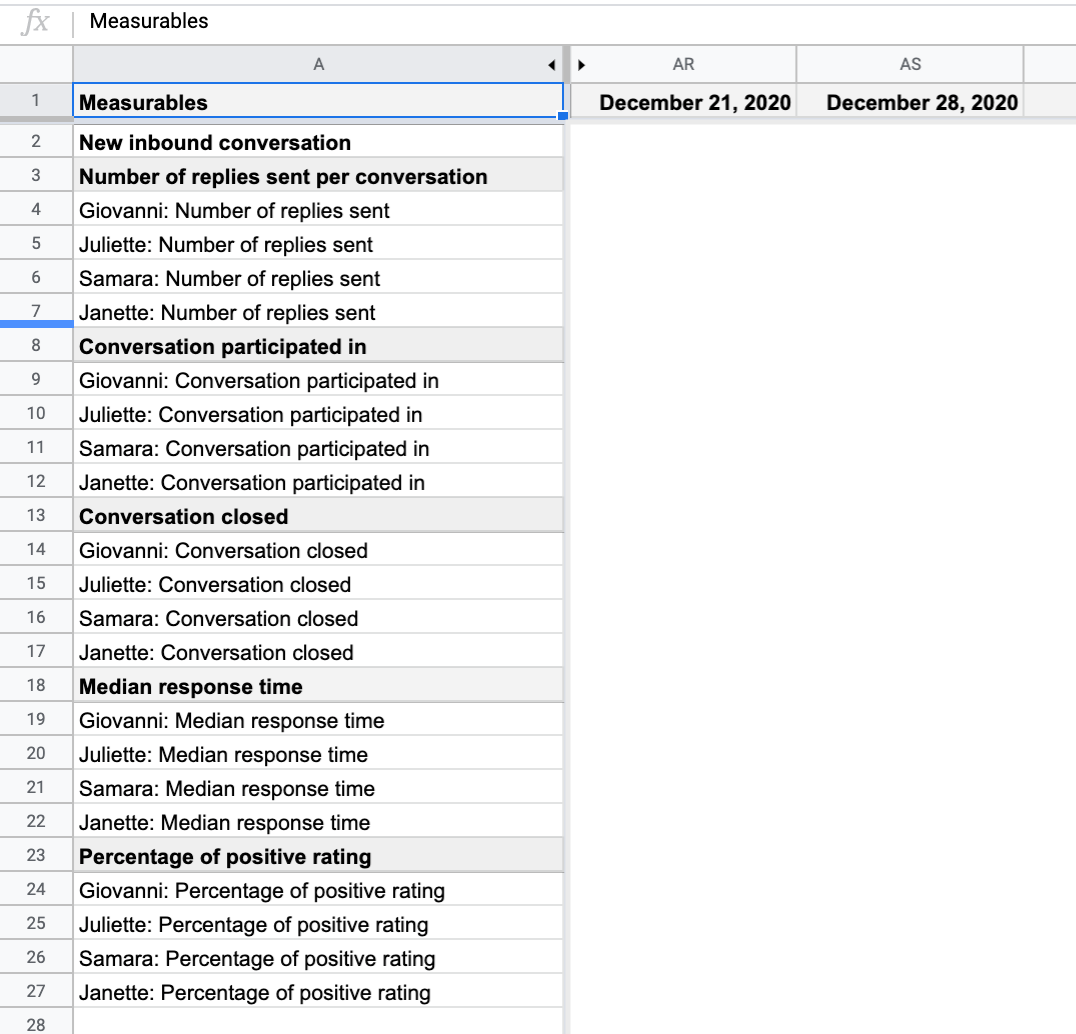Select Janette: Number of replies sent cell
The width and height of the screenshot is (1076, 1034).
pyautogui.click(x=318, y=312)
